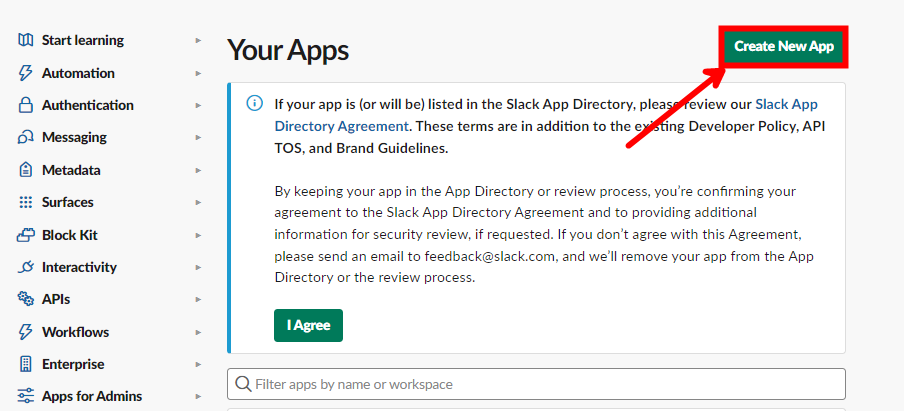
Task: Open the Start learning menu item
Action: 82,40
